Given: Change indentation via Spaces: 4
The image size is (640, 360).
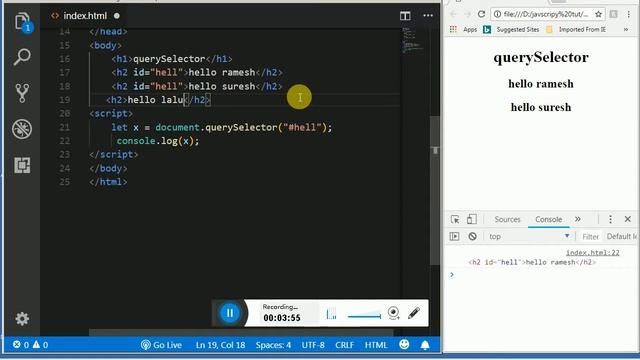Looking at the screenshot, I should [273, 345].
